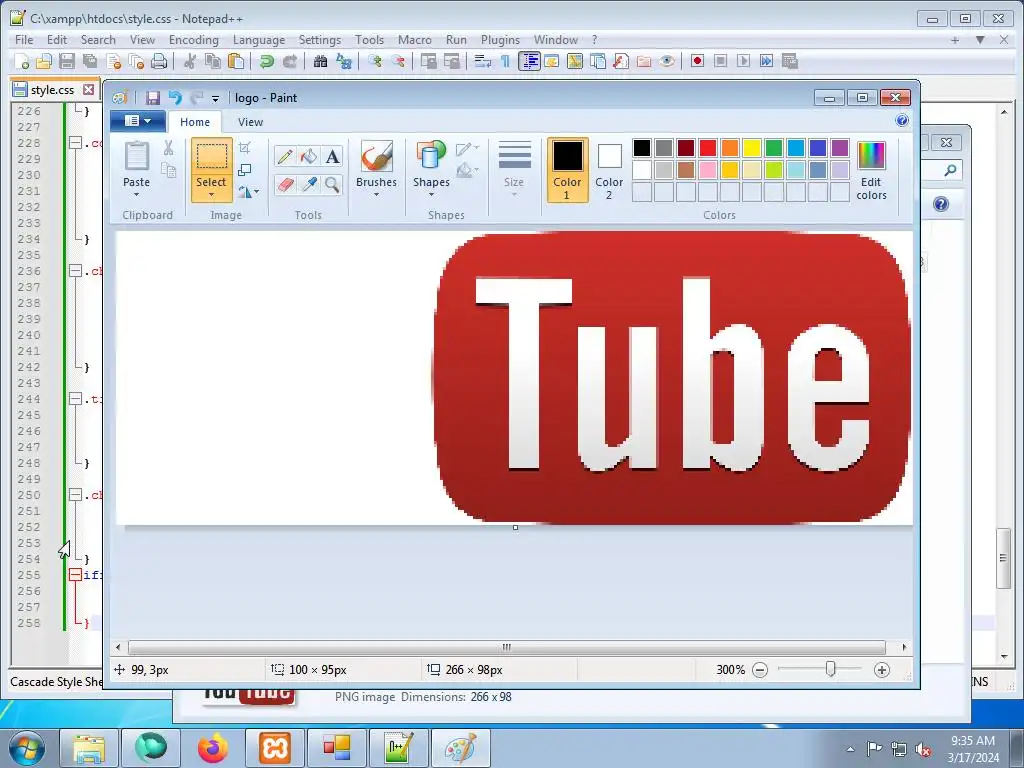Viewport: 1024px width, 768px height.
Task: Open XAMPP from the taskbar
Action: coord(275,748)
